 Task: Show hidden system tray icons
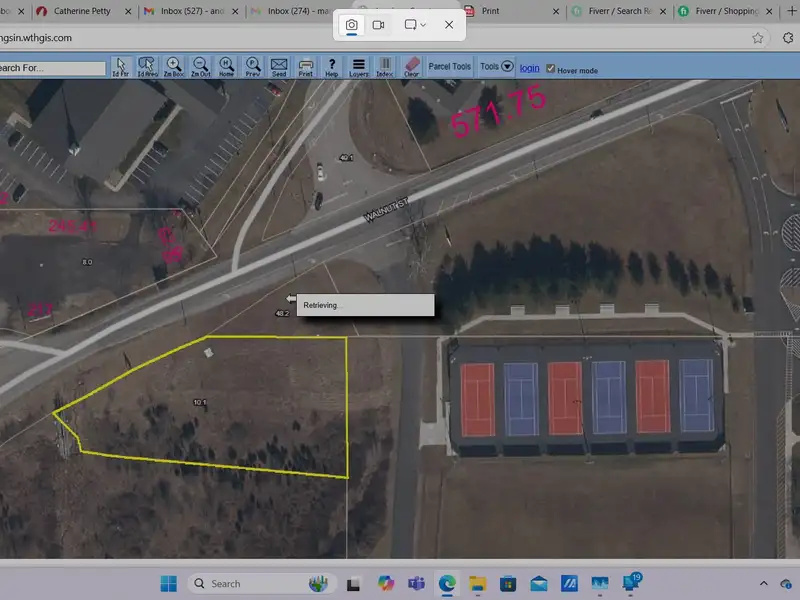(x=763, y=584)
